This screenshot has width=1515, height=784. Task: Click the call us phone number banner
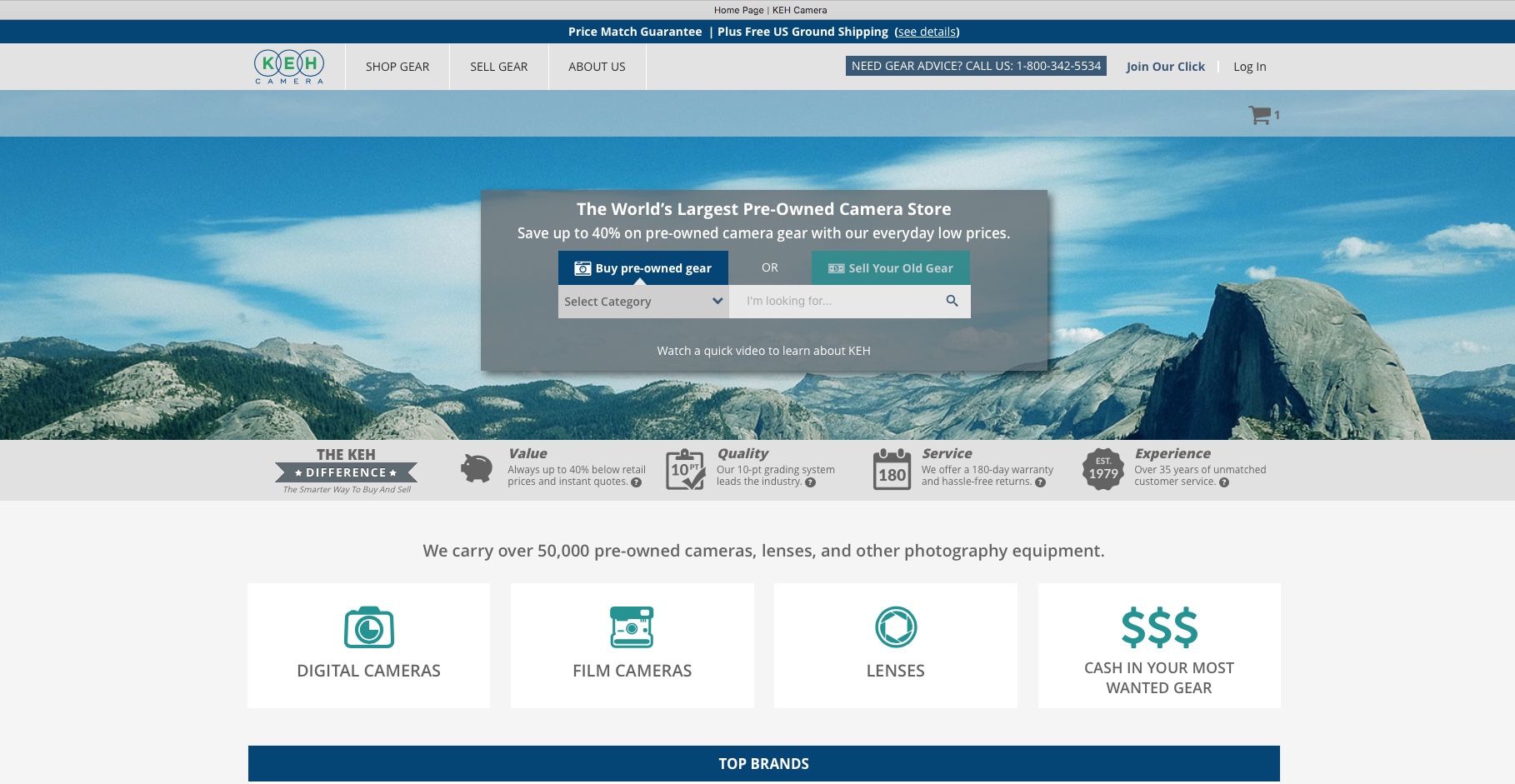pyautogui.click(x=976, y=66)
